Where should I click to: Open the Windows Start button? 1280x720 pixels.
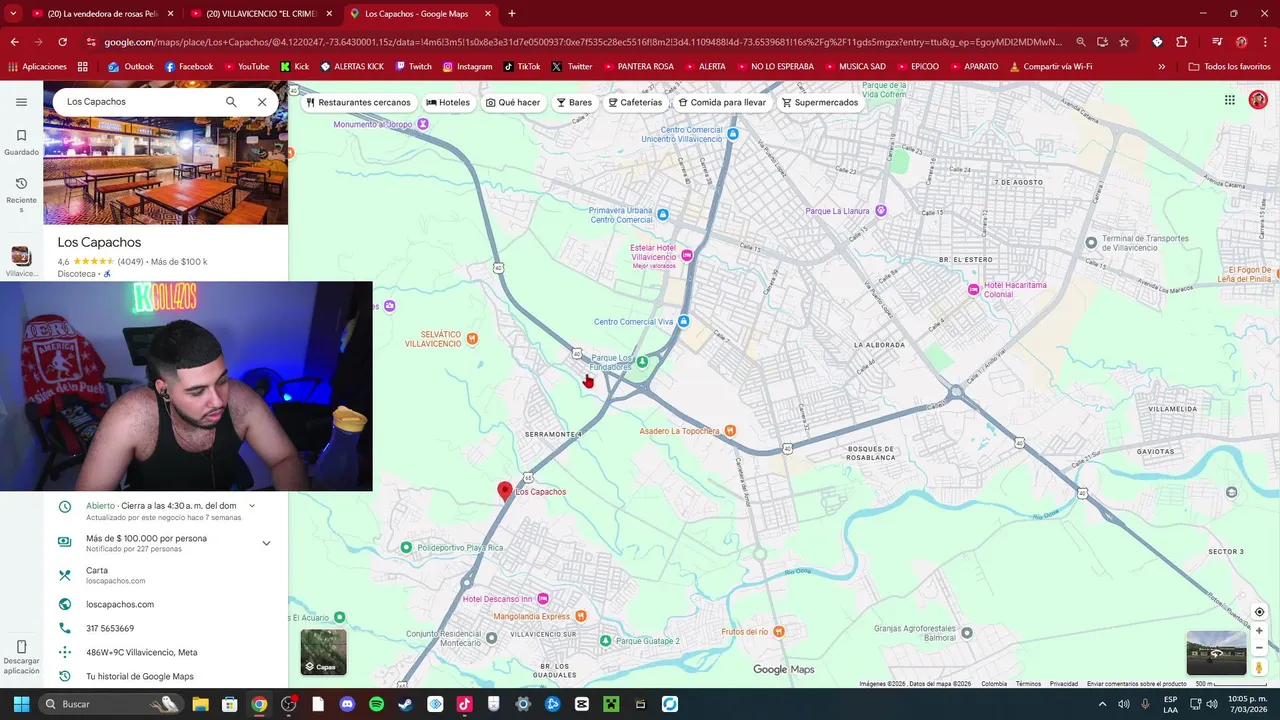coord(21,704)
